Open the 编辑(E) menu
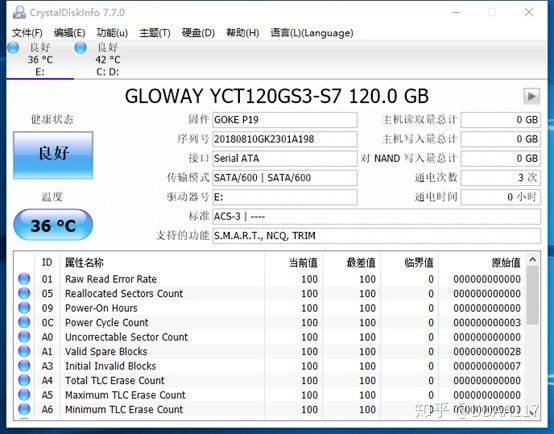The height and width of the screenshot is (434, 554). point(69,33)
